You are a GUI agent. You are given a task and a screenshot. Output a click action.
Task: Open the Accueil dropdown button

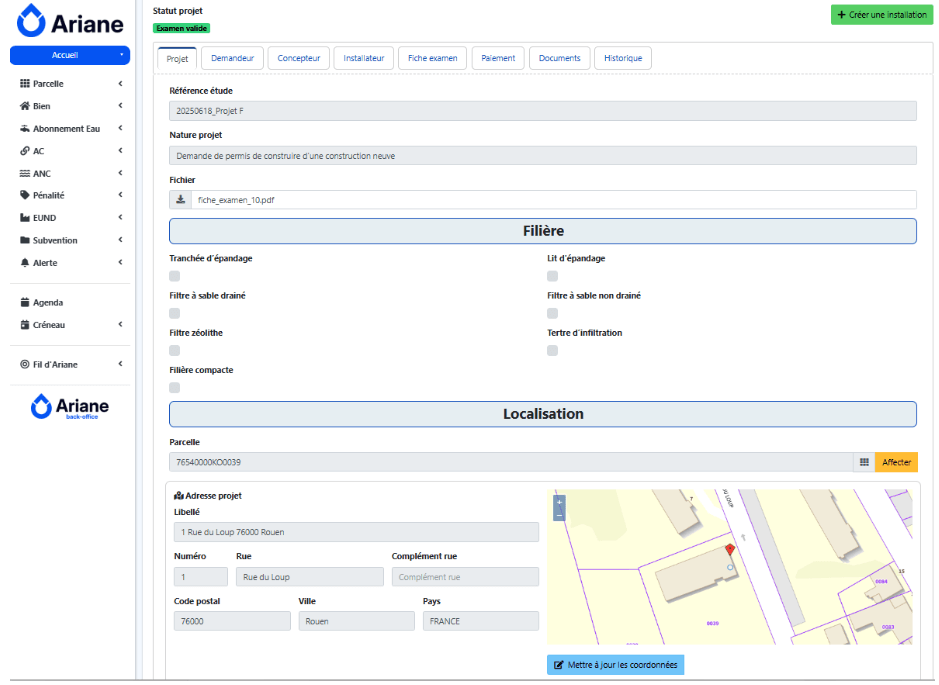tap(69, 55)
